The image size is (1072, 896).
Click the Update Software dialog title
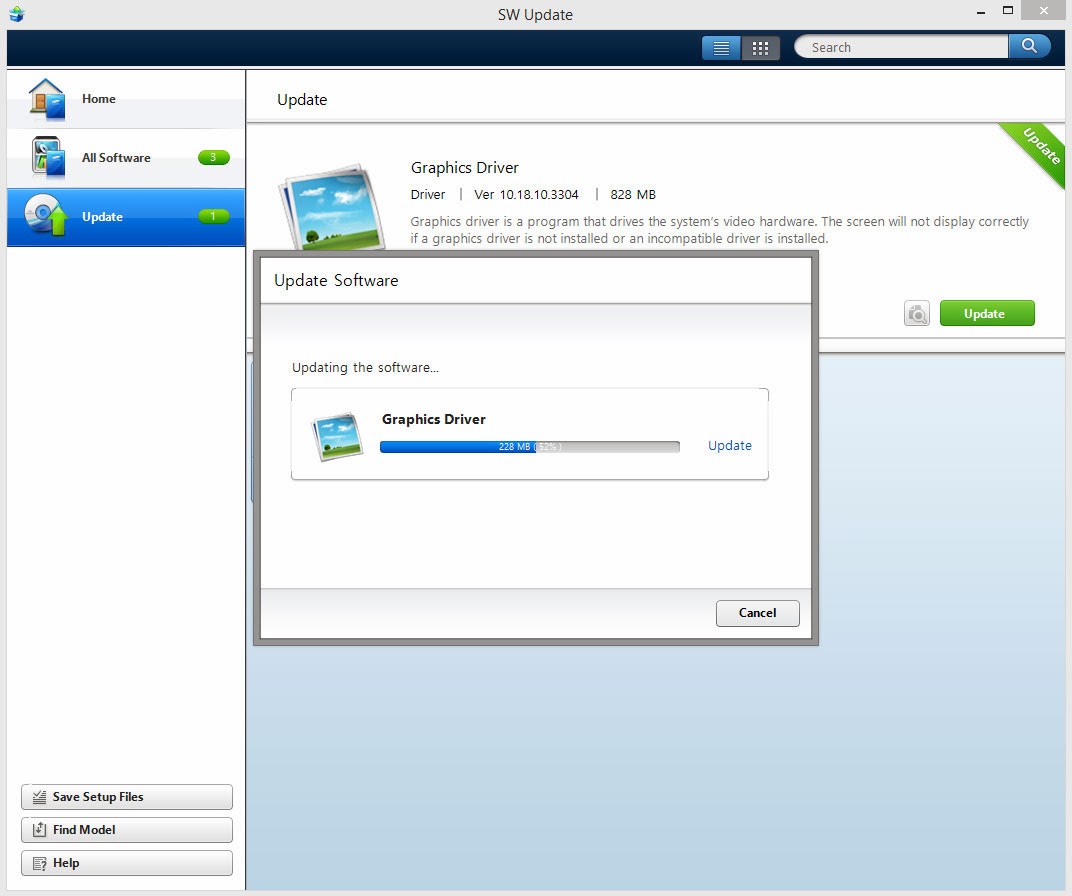click(336, 281)
